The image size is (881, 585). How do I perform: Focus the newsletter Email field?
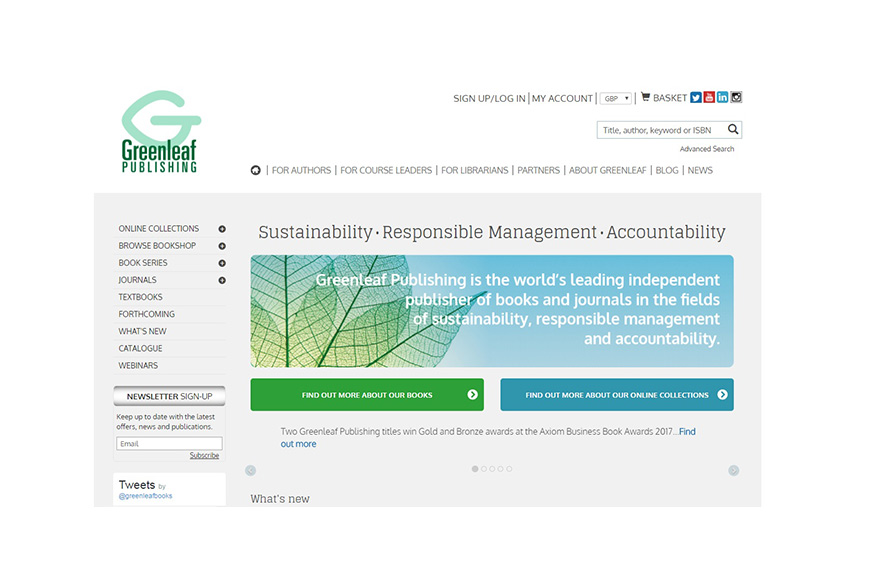[x=169, y=443]
